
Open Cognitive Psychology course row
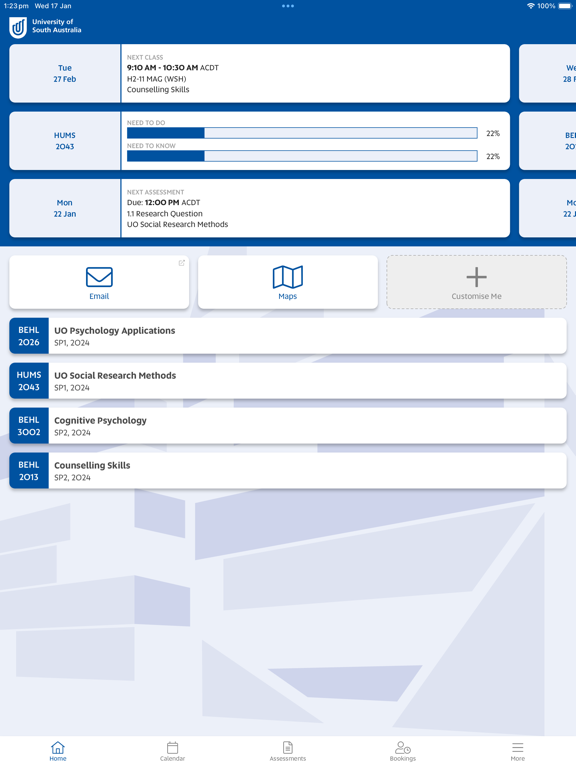pos(288,426)
